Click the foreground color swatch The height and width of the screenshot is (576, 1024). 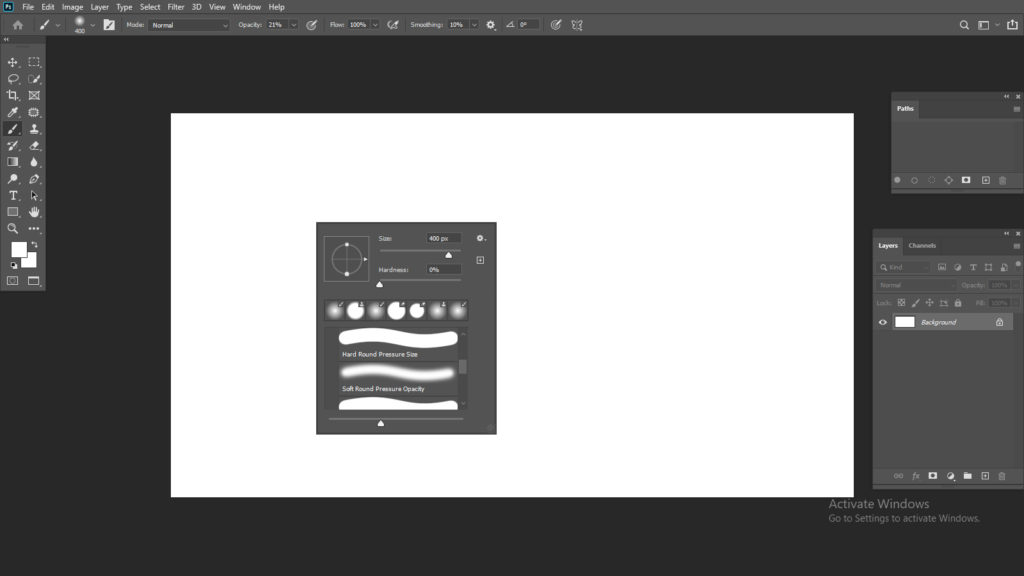pos(18,249)
